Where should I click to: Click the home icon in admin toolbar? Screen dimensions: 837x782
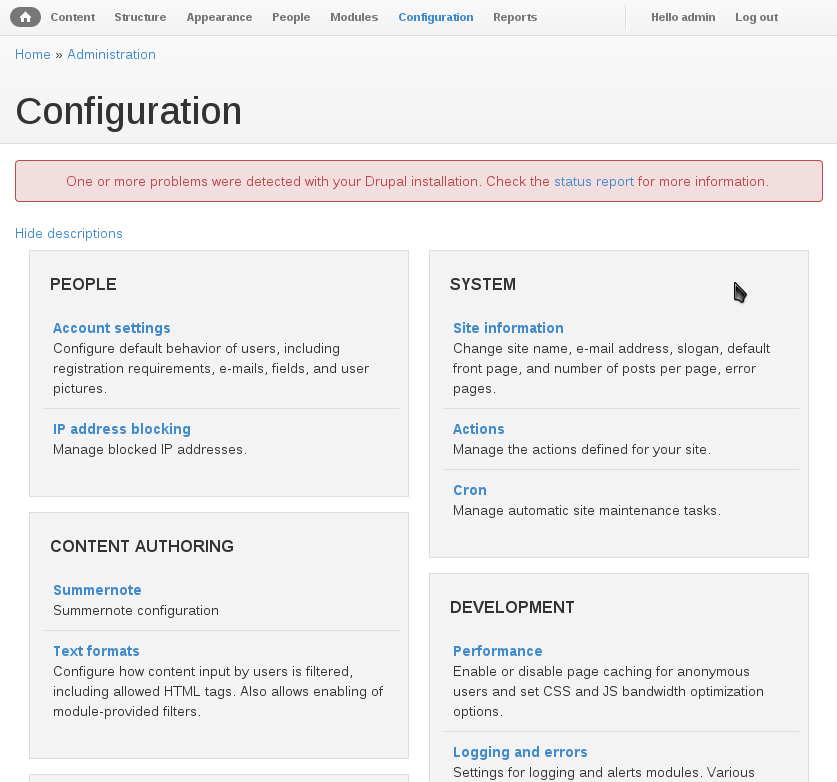click(25, 17)
